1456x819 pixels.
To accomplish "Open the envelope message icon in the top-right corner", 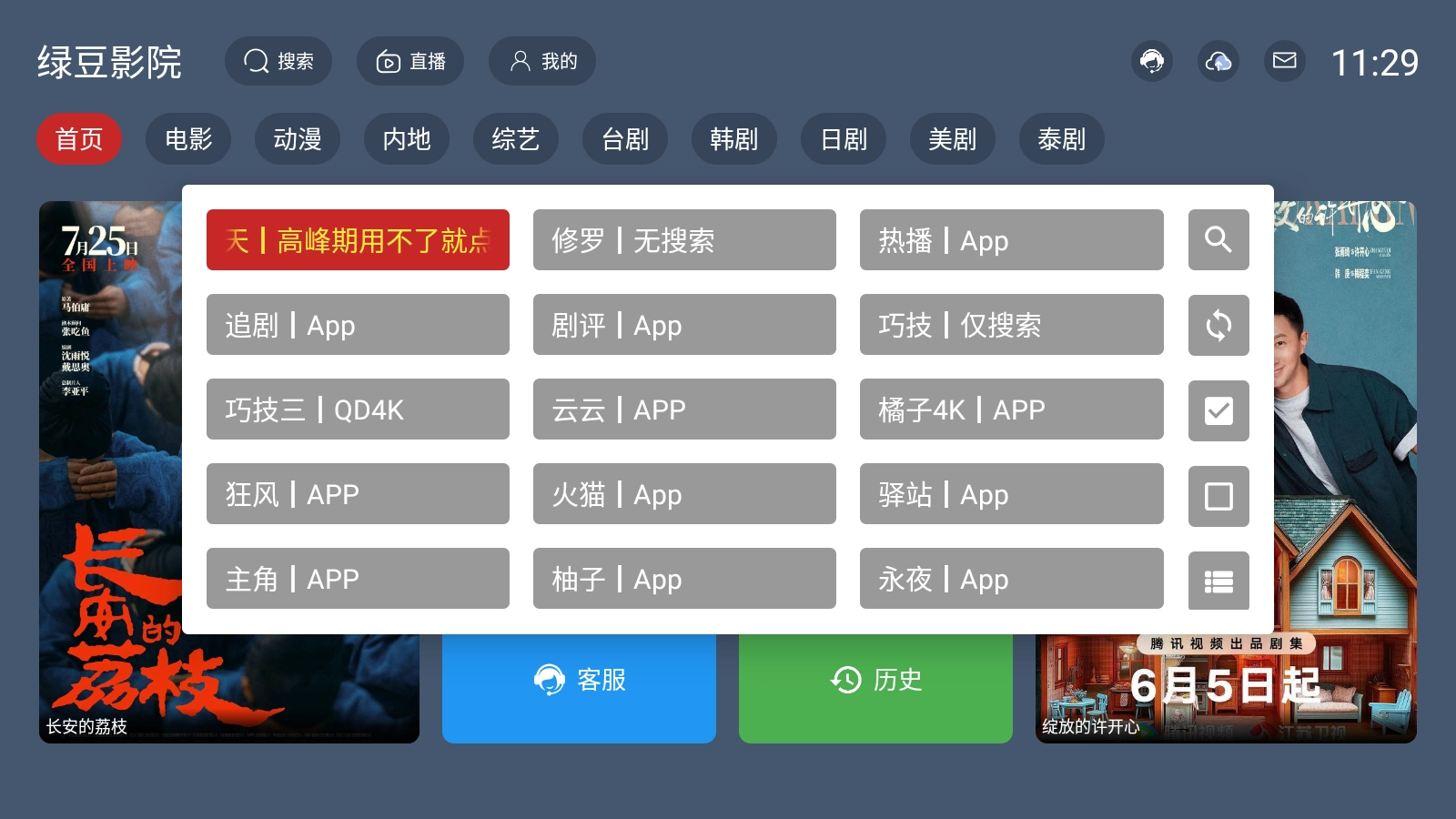I will point(1283,61).
